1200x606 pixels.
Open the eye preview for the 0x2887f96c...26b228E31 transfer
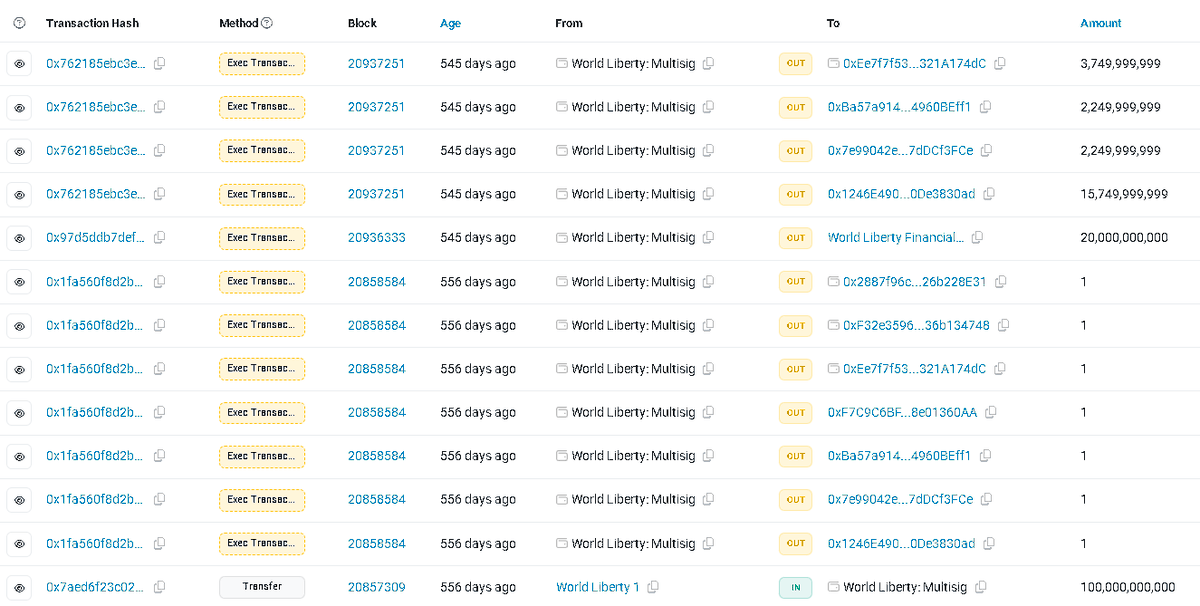(19, 282)
